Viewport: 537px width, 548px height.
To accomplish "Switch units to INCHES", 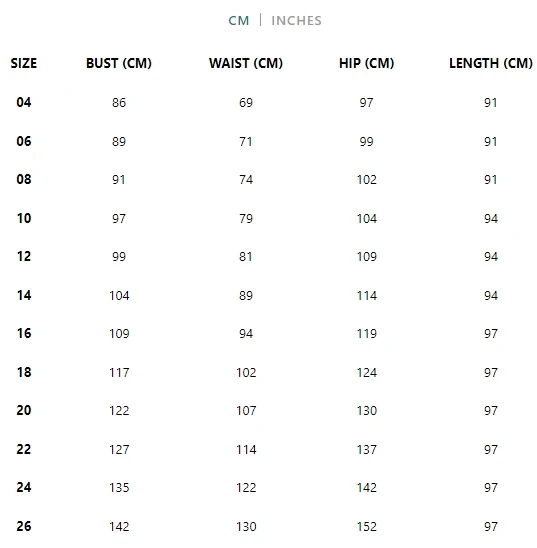I will click(x=296, y=21).
